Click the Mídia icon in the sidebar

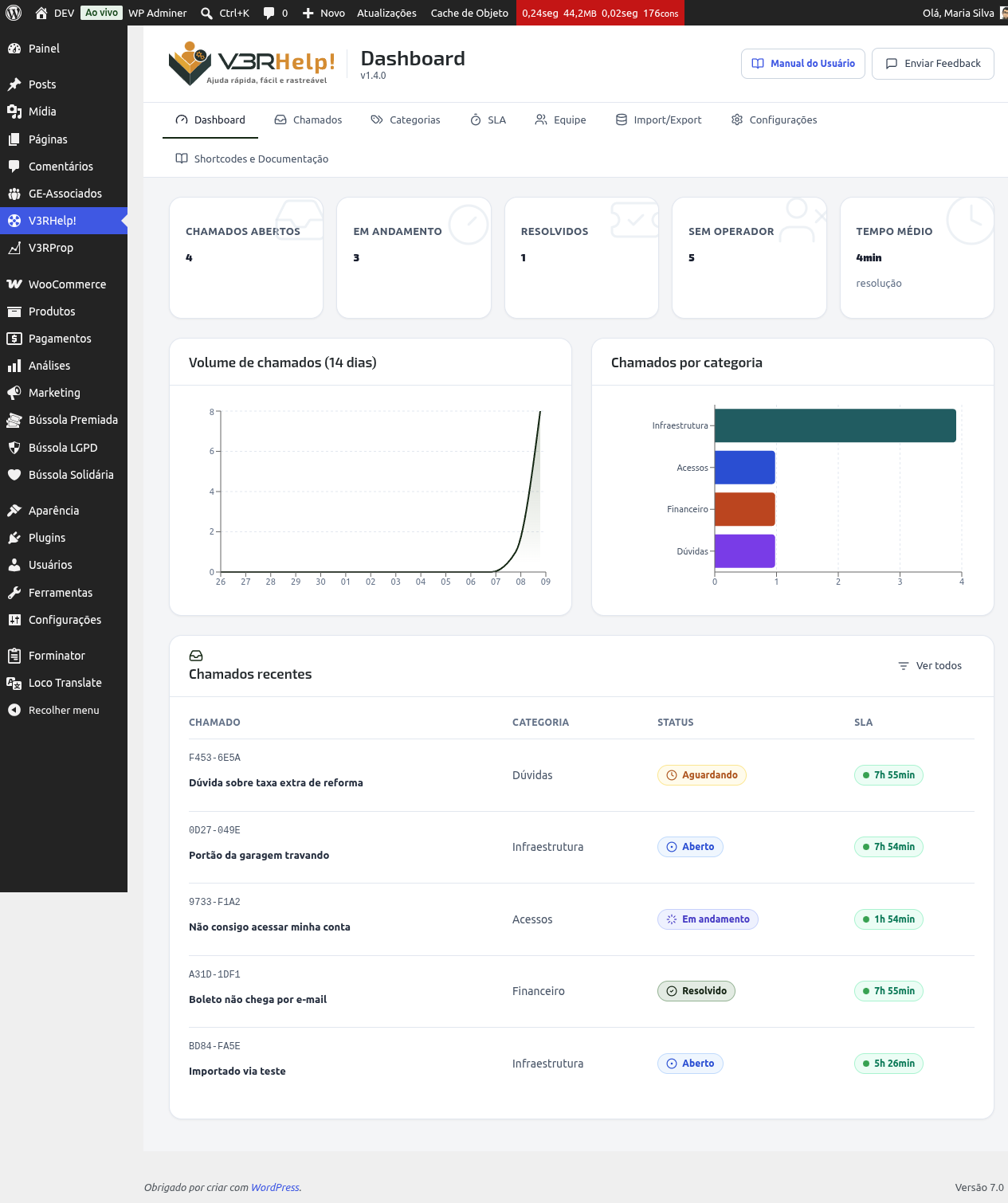(14, 112)
